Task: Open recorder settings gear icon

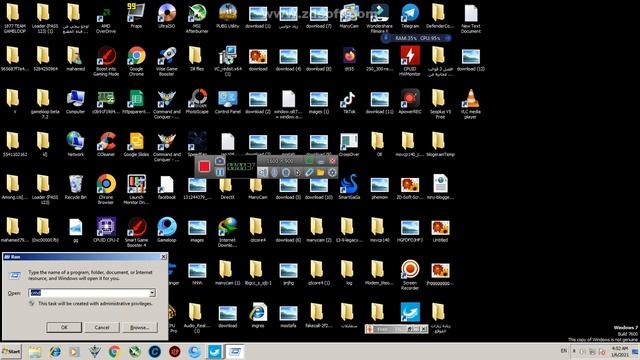Action: 332,173
